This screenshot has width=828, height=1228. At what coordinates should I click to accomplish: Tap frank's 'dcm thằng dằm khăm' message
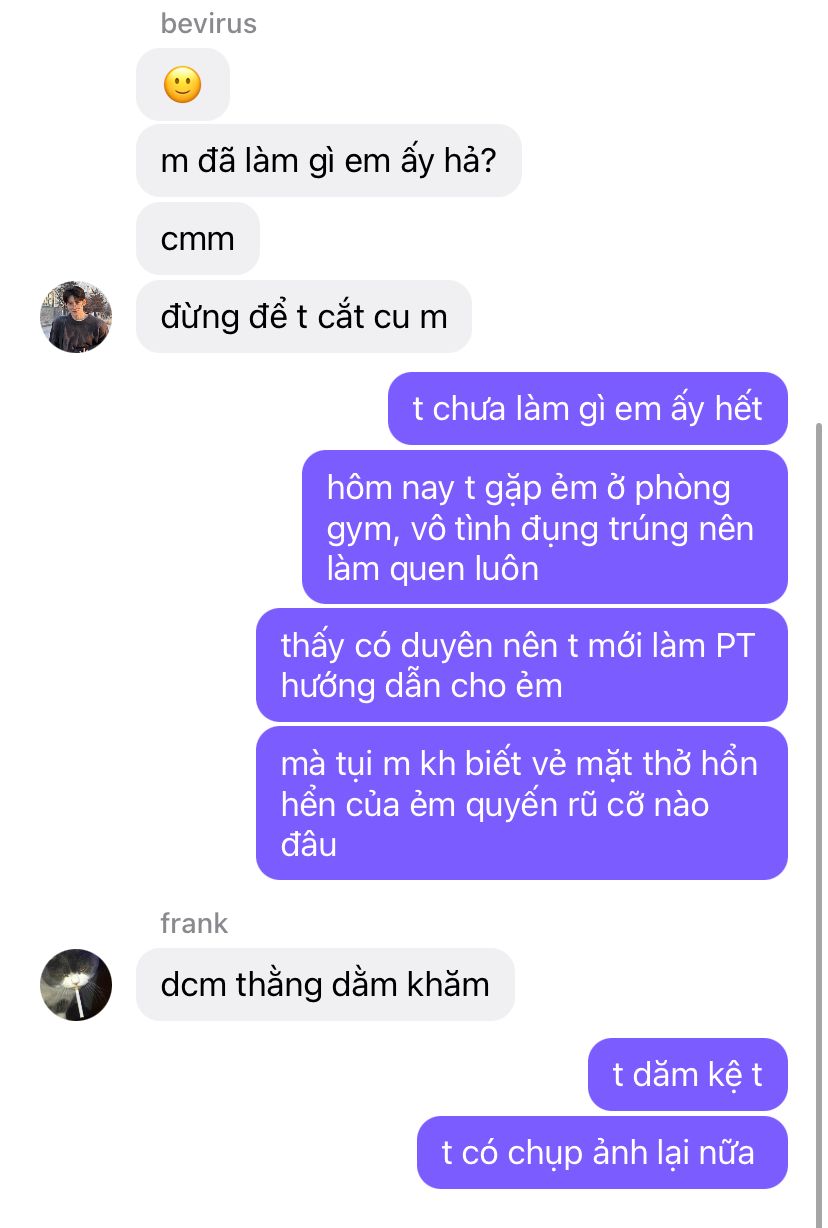325,985
